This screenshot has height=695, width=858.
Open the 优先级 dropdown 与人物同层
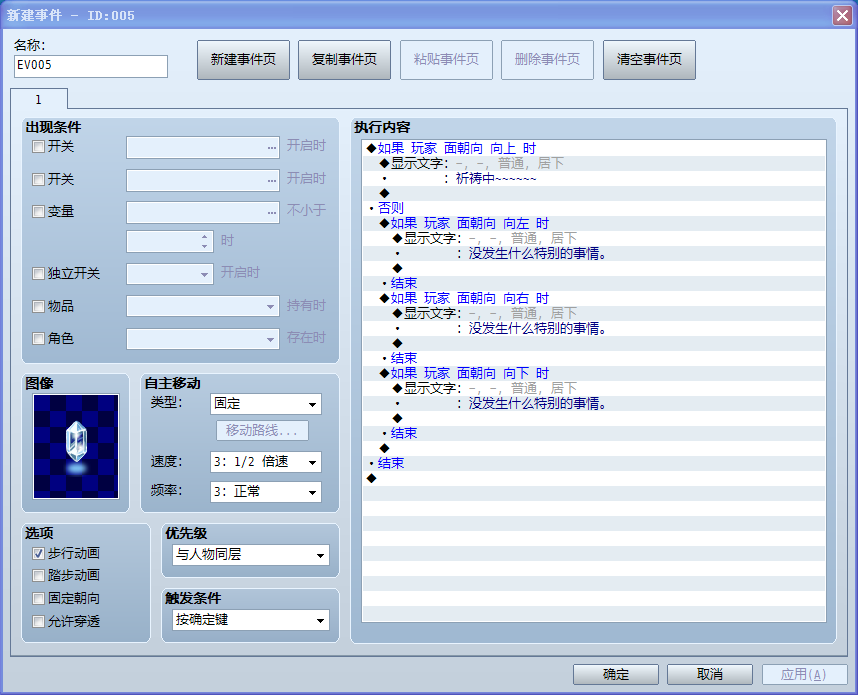tap(251, 555)
